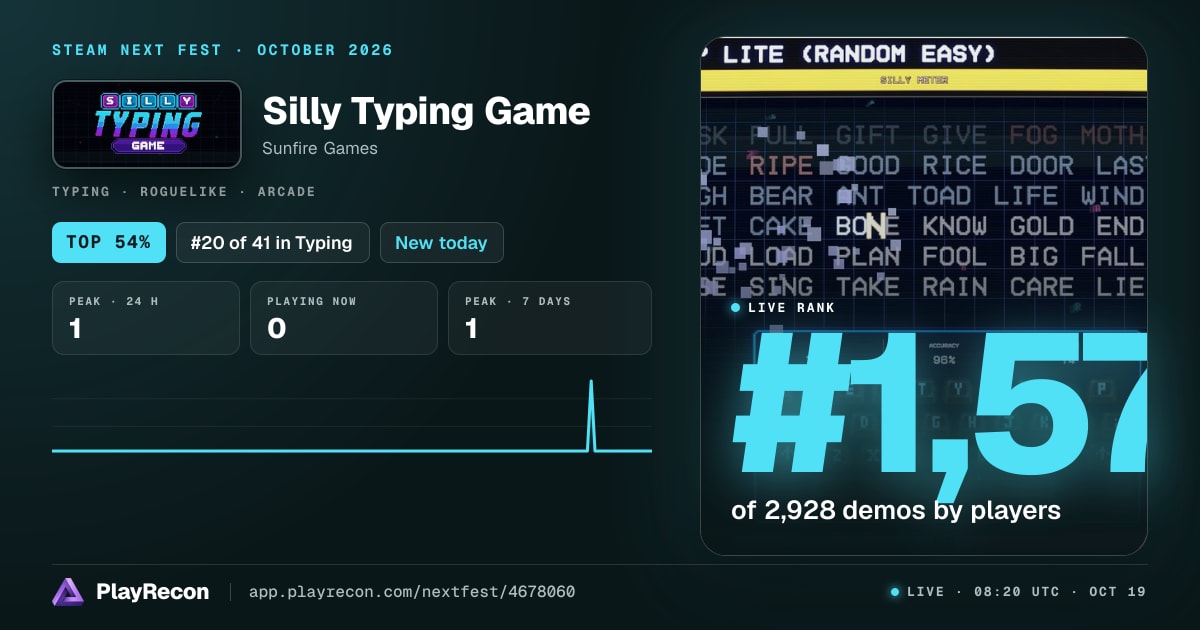Click the spike on the player chart

pos(591,415)
